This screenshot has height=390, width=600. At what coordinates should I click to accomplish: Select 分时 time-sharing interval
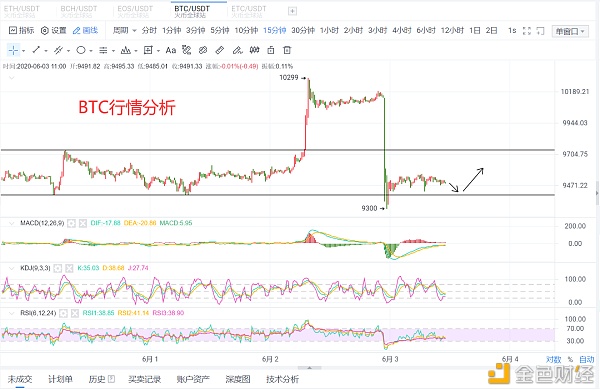tap(149, 31)
